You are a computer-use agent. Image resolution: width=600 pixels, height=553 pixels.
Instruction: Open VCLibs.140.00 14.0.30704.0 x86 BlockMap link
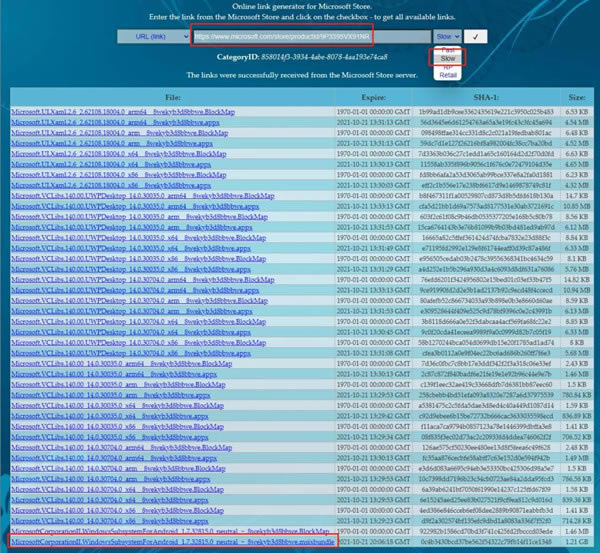click(117, 511)
